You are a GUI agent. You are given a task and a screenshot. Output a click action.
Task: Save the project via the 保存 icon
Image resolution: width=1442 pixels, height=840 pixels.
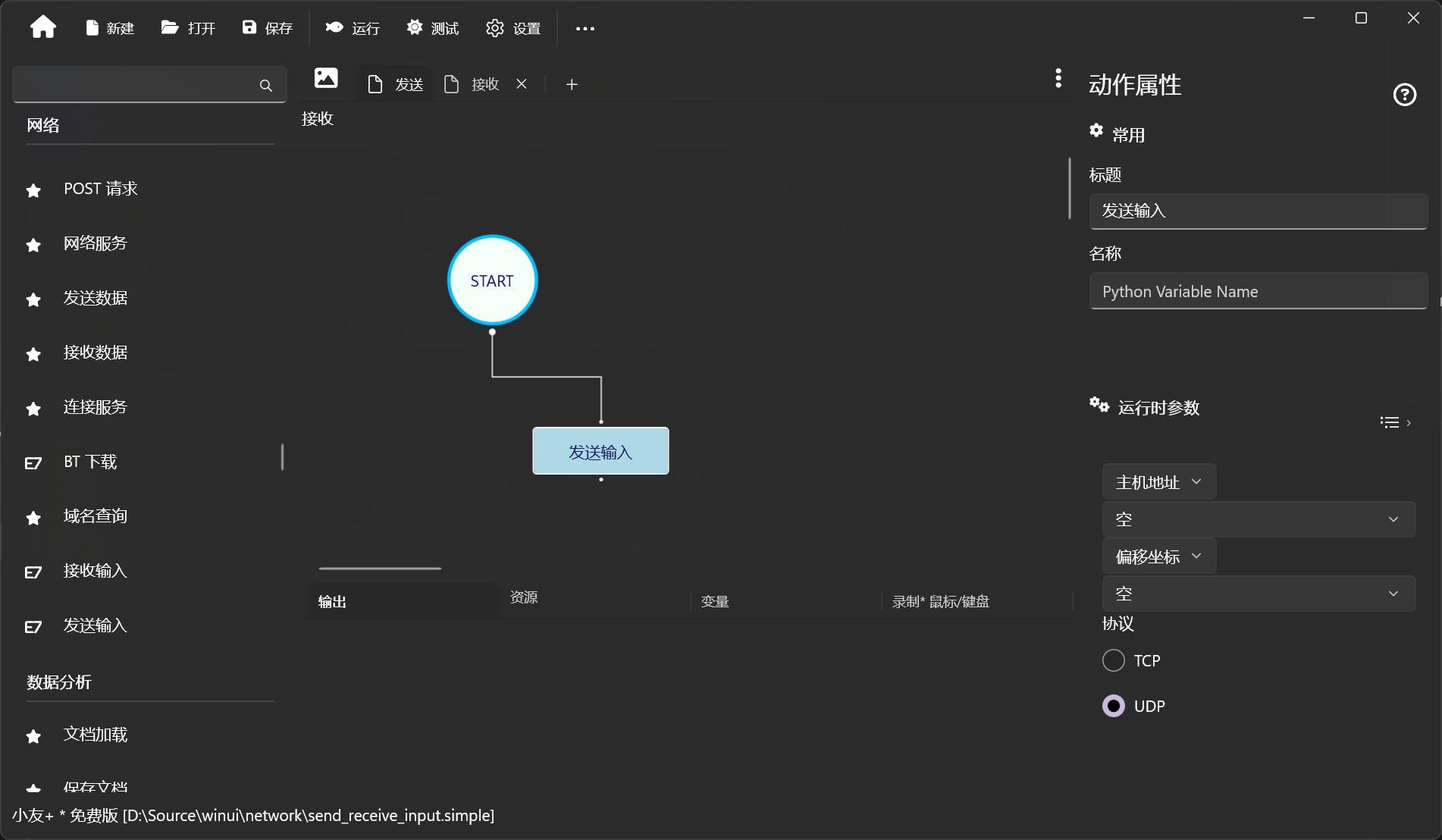tap(267, 28)
